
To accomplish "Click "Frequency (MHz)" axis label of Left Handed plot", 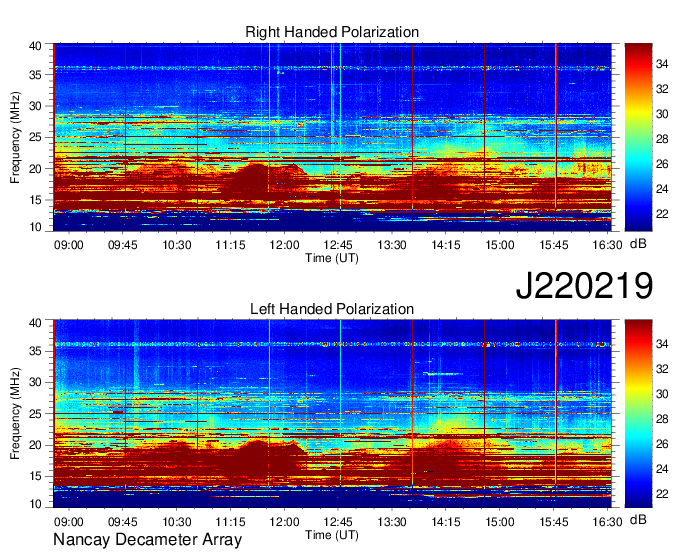I will tap(15, 414).
